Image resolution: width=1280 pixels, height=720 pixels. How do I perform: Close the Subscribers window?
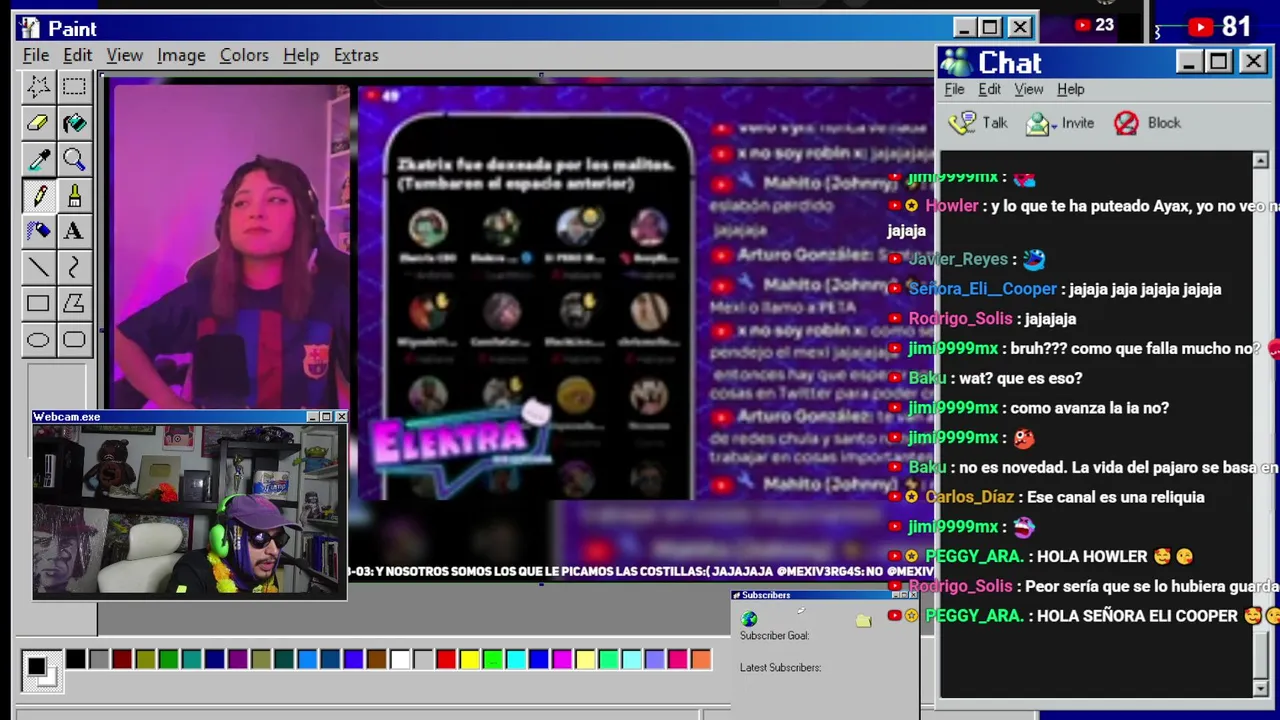[x=913, y=595]
